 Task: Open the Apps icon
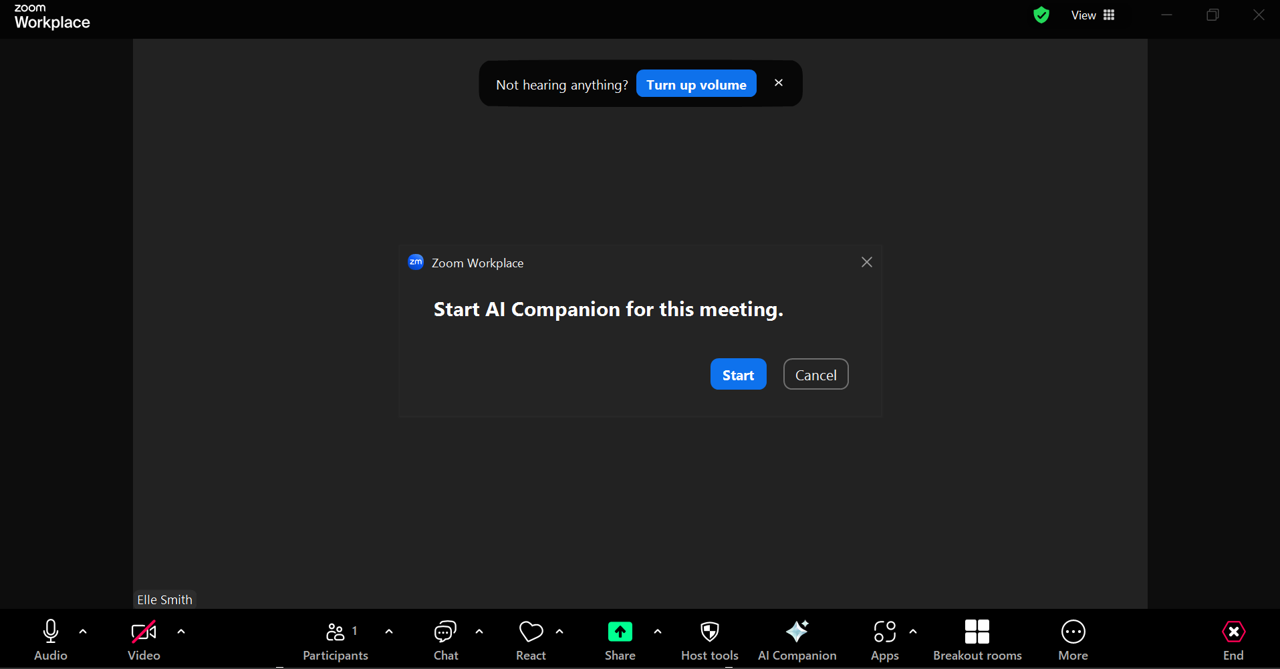pos(885,632)
